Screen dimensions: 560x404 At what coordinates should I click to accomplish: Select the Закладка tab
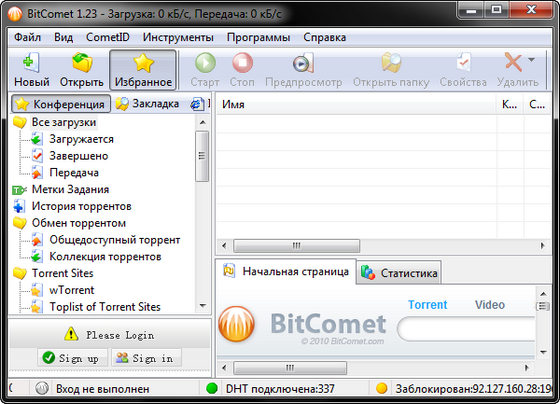tap(147, 104)
